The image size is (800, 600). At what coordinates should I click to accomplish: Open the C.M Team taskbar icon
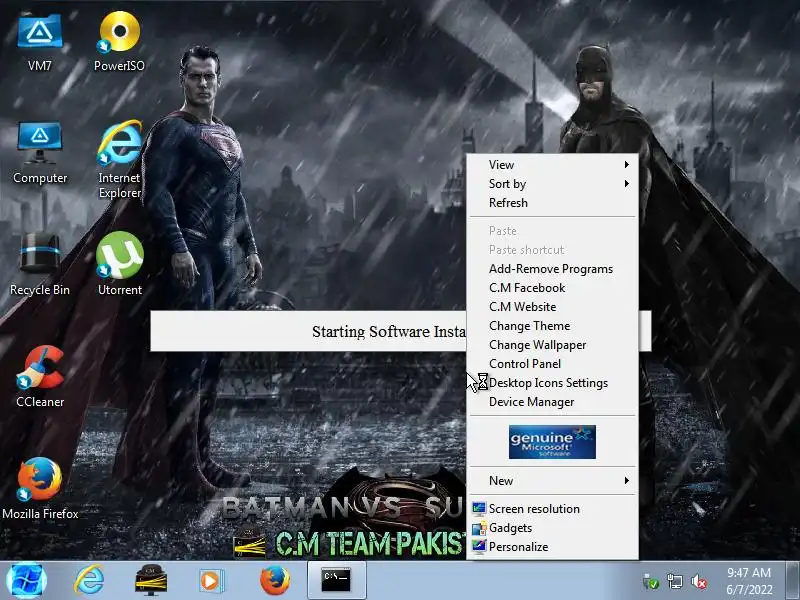(151, 581)
